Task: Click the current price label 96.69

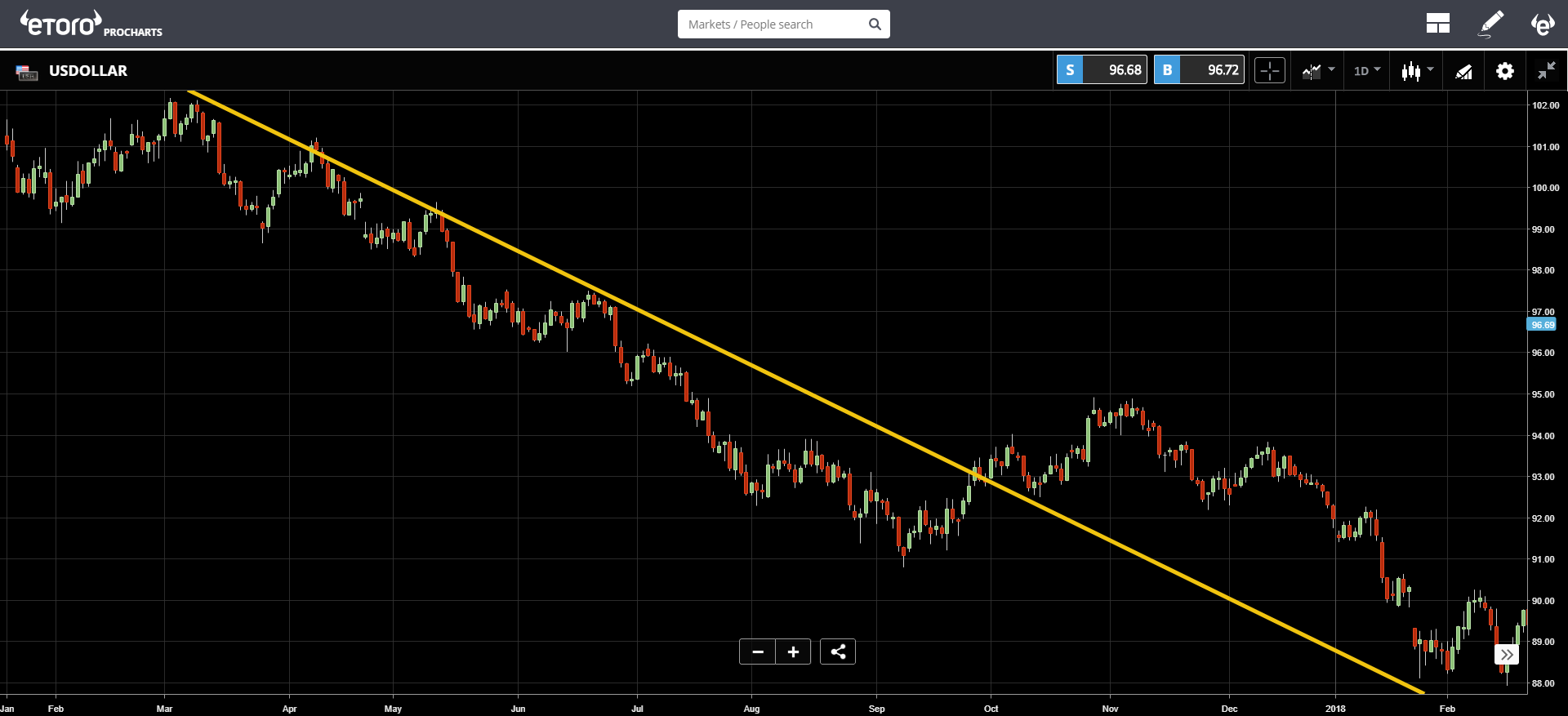Action: (1542, 325)
